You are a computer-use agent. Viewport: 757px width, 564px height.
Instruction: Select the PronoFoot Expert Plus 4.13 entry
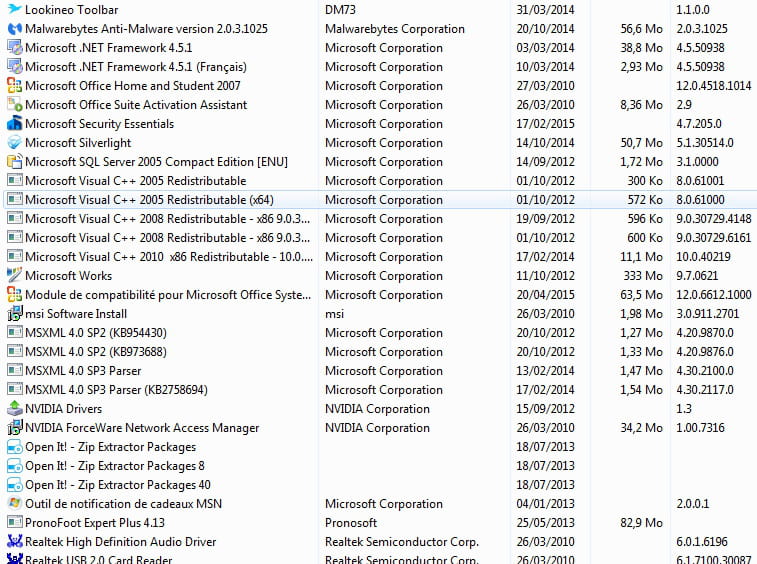tap(94, 523)
